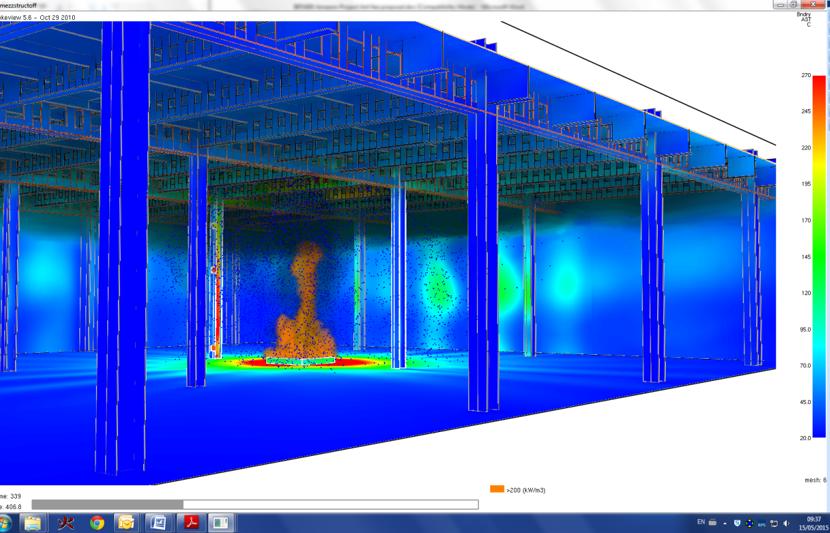
Task: Click the colorbar value 20.0 label
Action: click(805, 438)
